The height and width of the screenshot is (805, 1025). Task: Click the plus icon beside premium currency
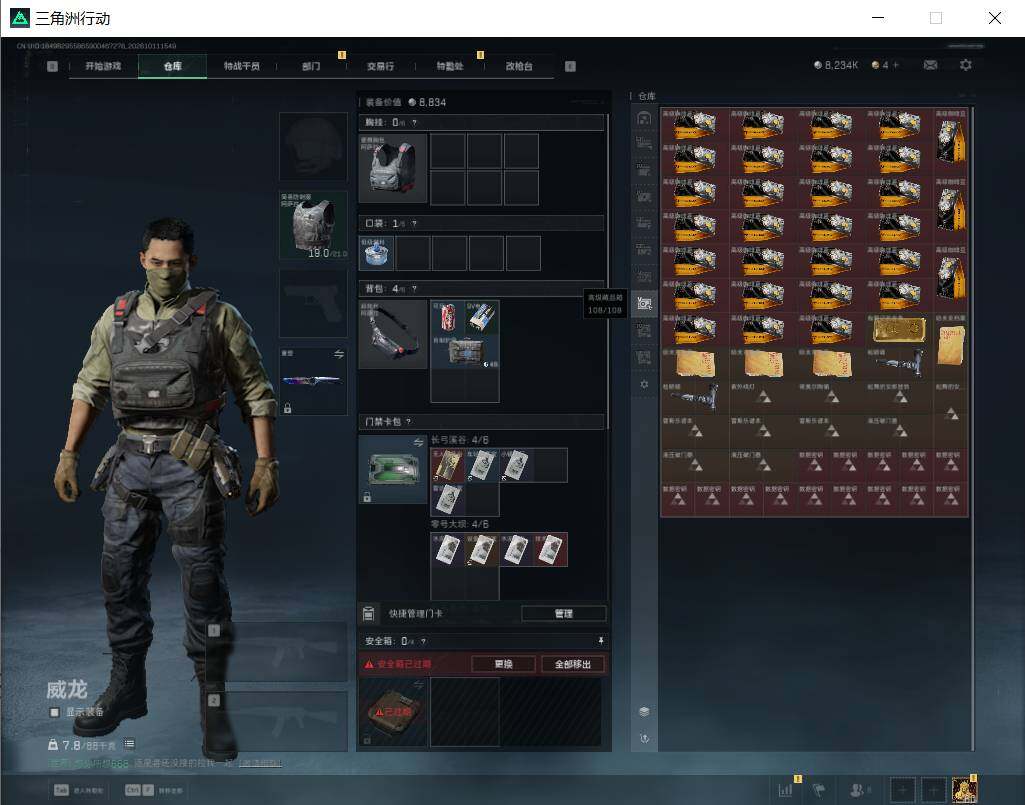[x=896, y=65]
